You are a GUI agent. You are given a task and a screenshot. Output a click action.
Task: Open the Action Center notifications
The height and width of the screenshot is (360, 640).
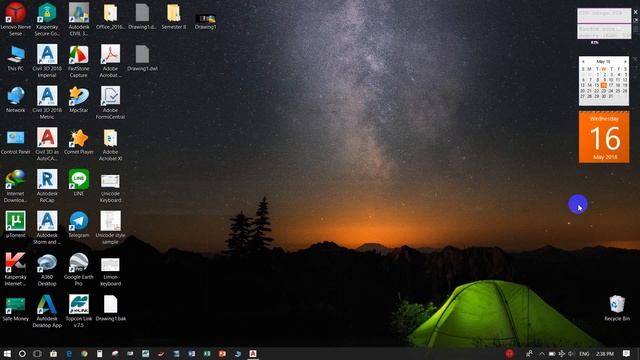[x=626, y=353]
